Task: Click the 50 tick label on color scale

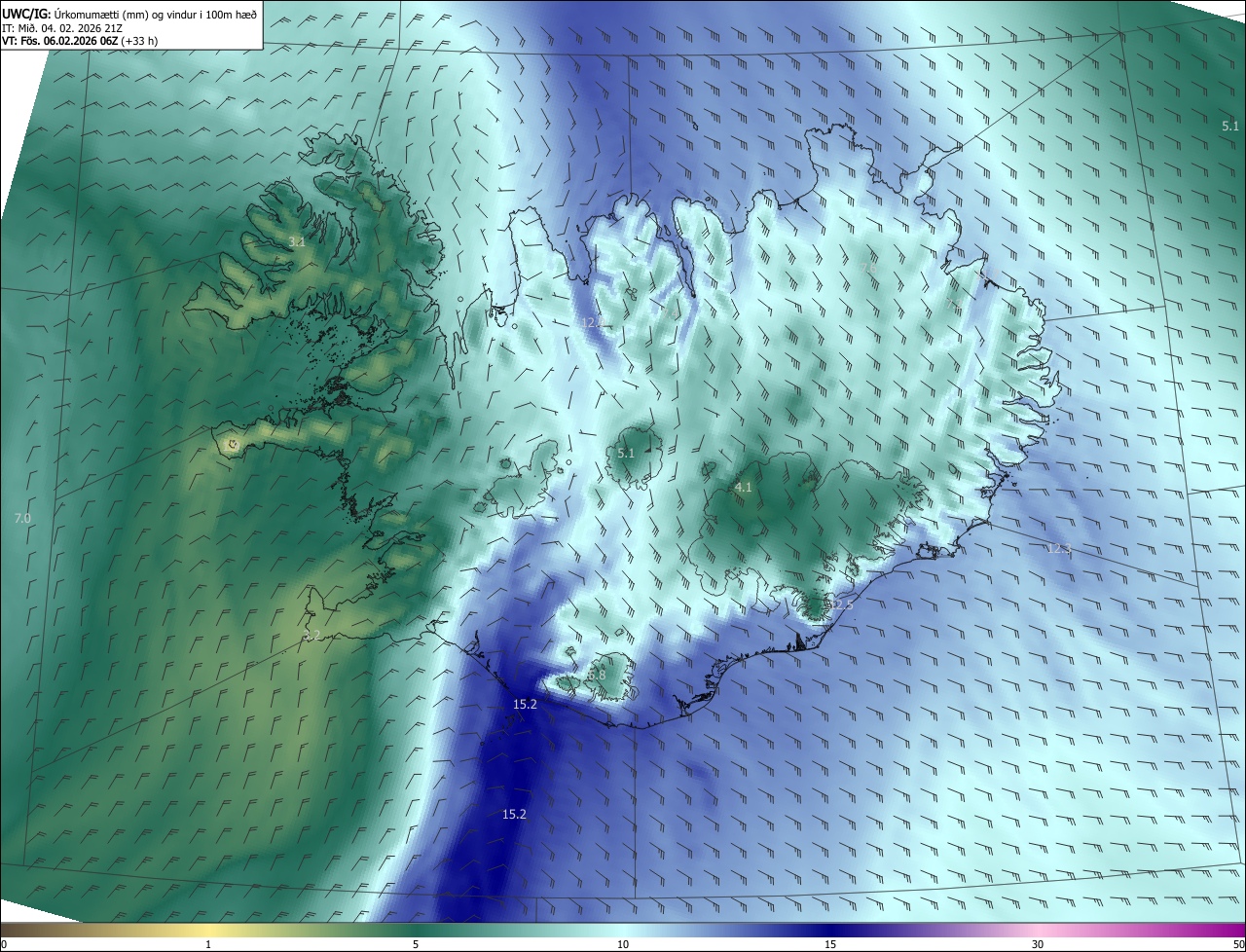Action: tap(1238, 945)
